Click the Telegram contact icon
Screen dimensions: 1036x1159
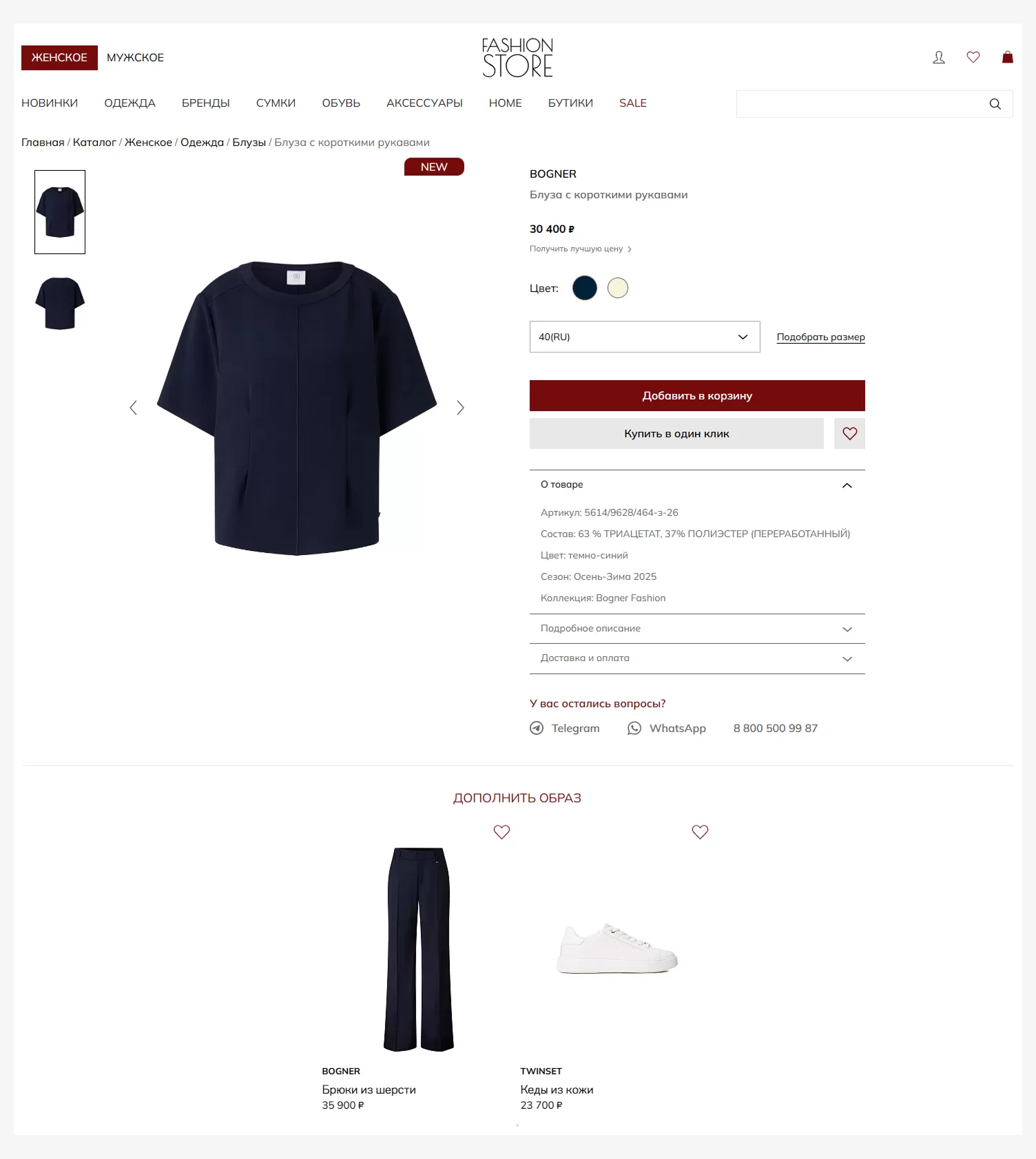point(537,728)
